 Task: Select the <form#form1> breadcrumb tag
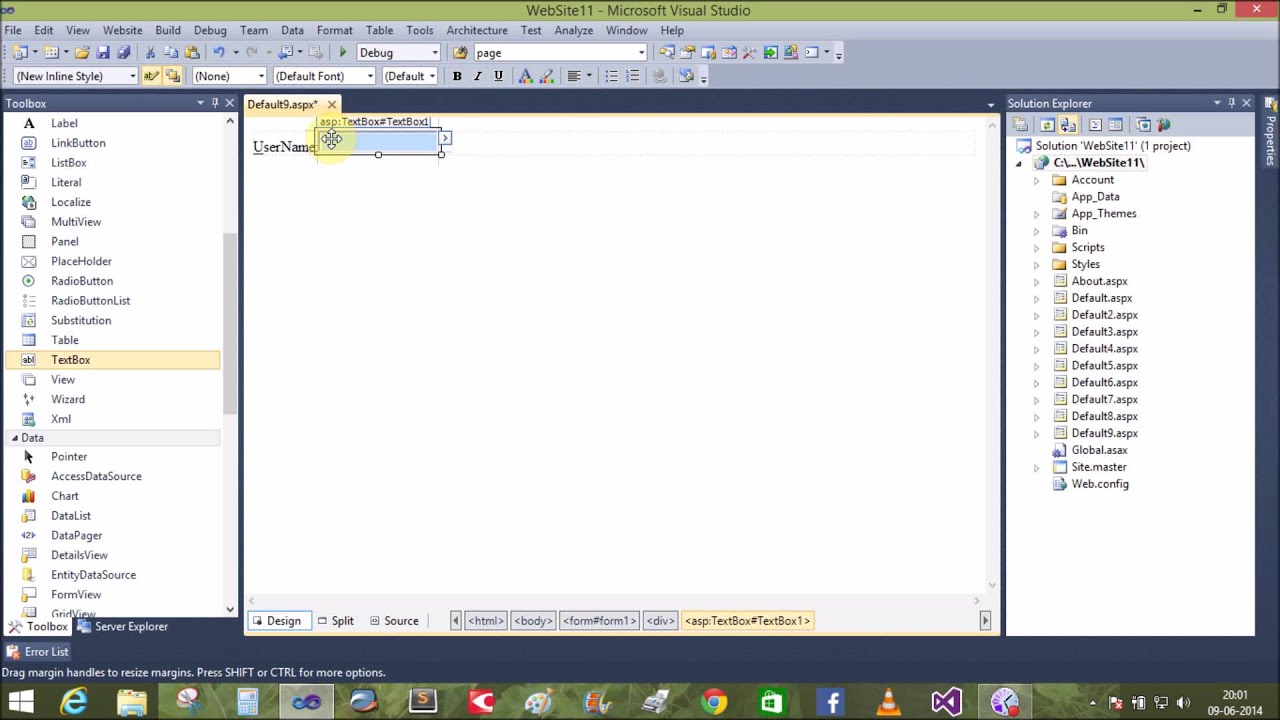(x=599, y=621)
